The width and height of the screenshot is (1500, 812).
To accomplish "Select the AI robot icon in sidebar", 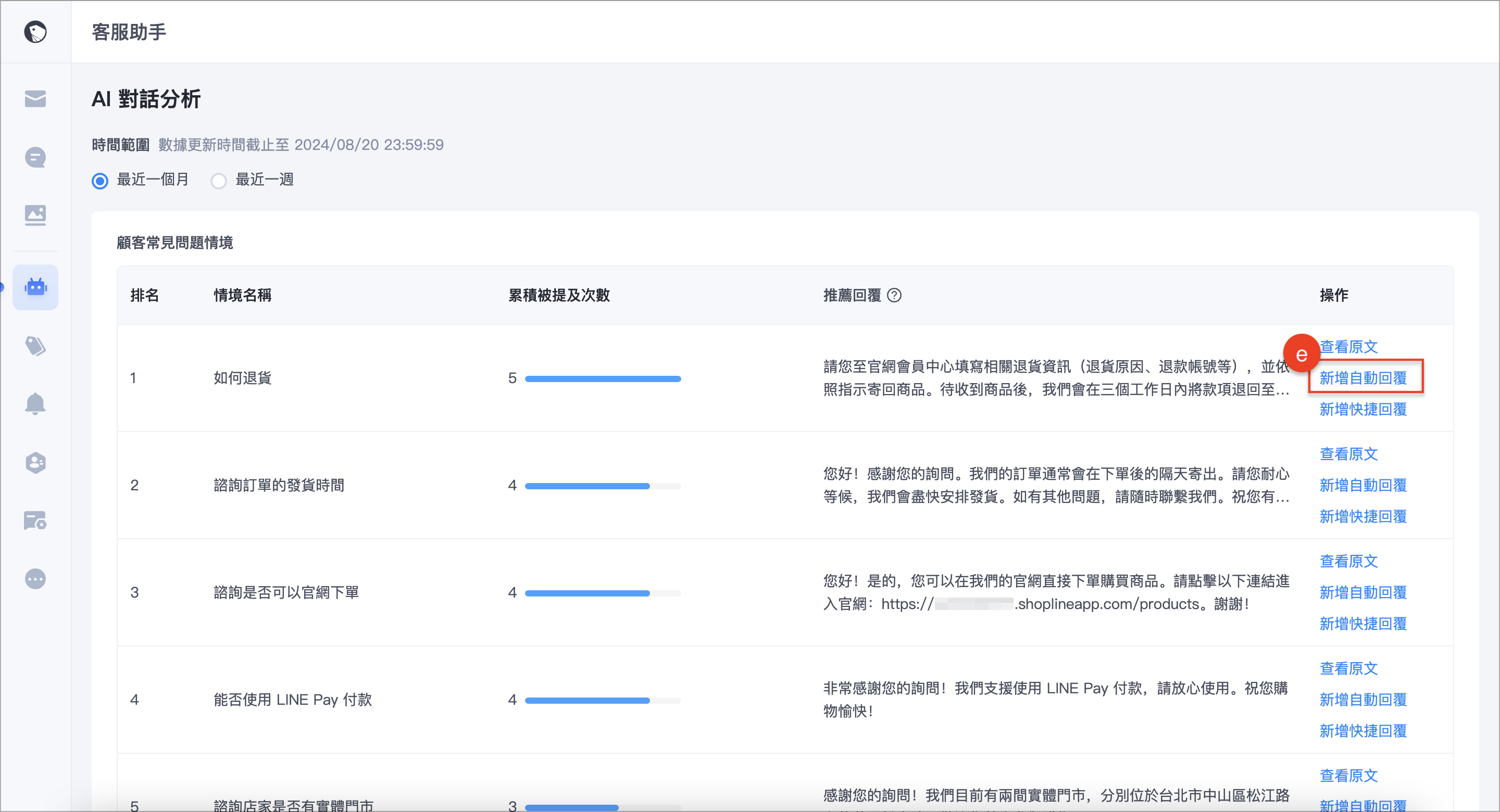I will 35,287.
